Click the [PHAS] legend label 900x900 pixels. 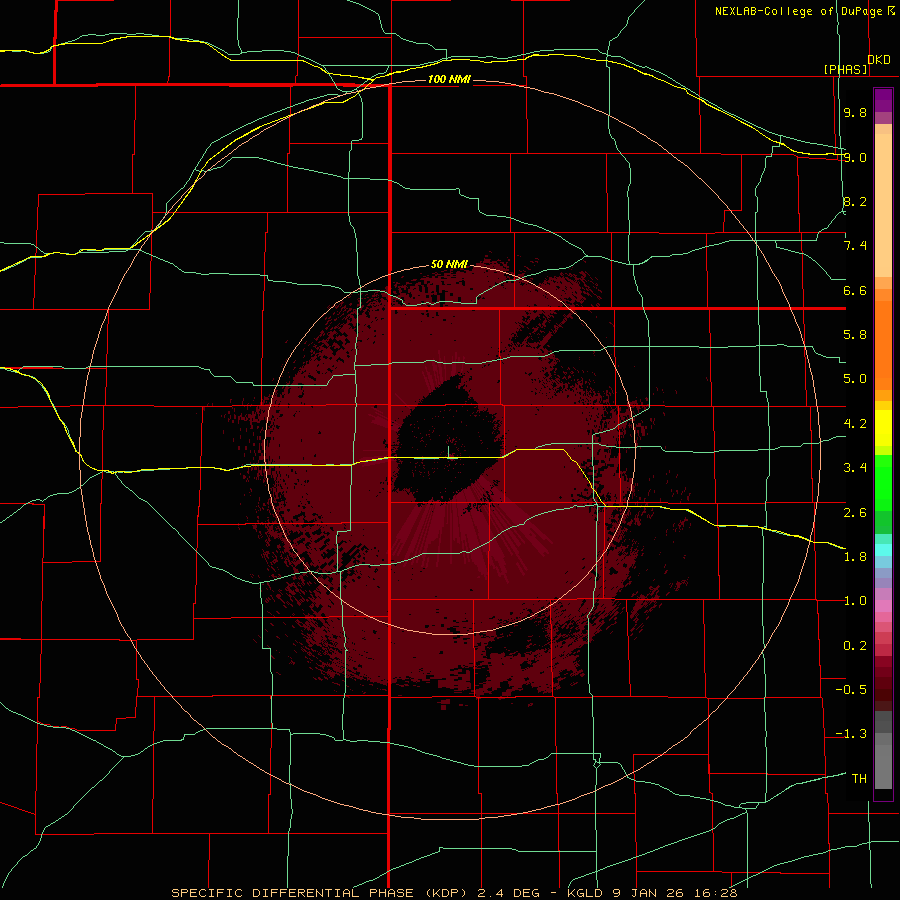845,69
